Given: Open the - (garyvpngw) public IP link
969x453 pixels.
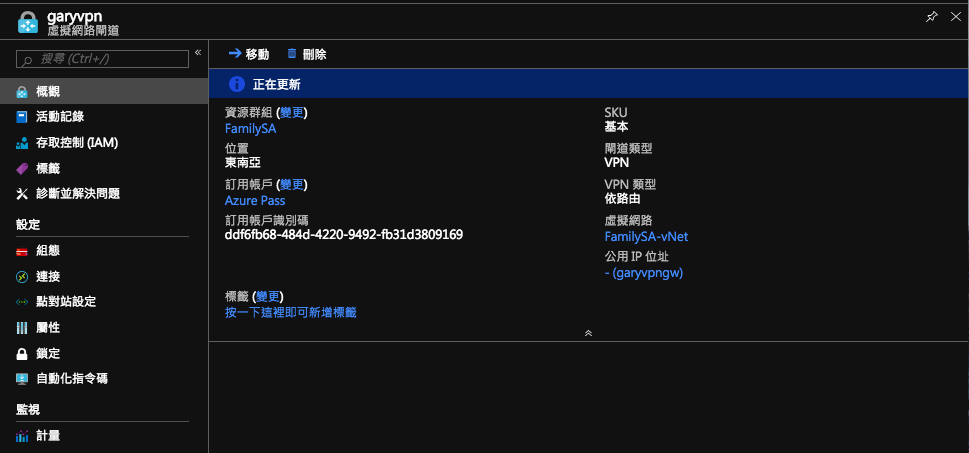Looking at the screenshot, I should 644,273.
